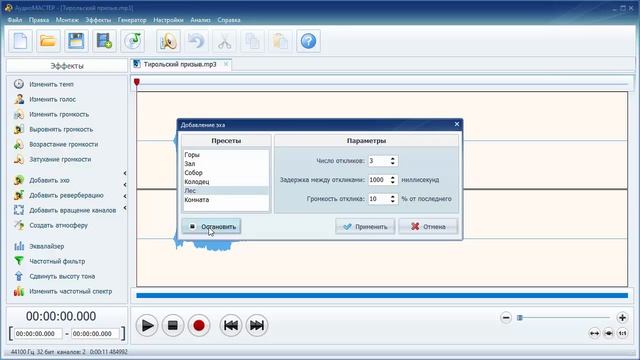Viewport: 640px width, 360px height.
Task: Open the Справка menu
Action: (x=229, y=20)
